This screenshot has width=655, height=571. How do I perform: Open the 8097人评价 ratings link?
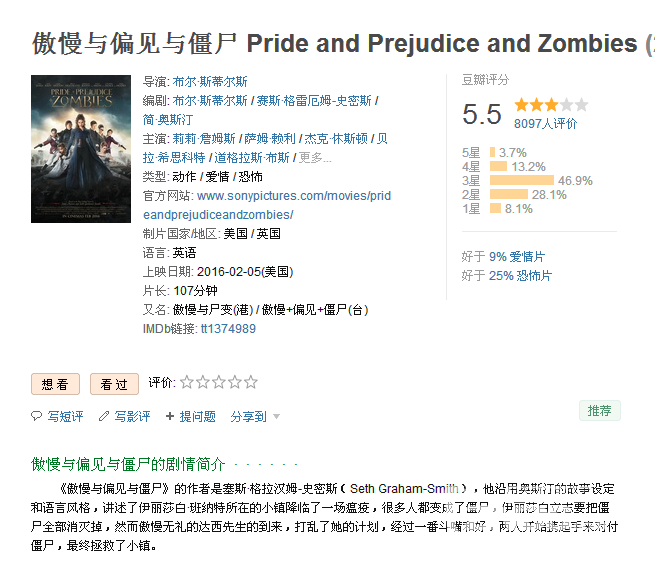pos(545,124)
